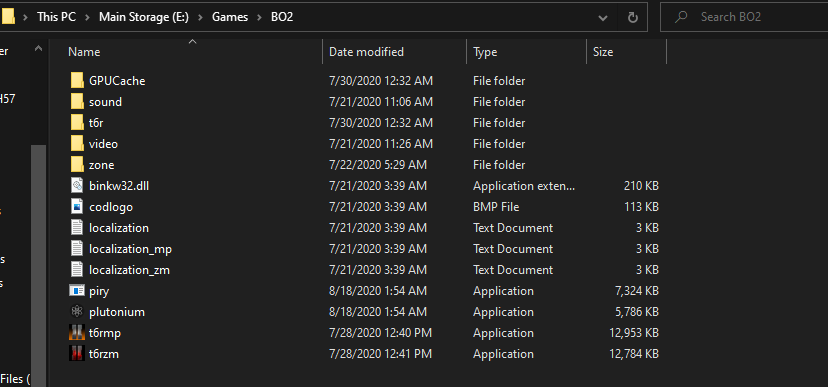Click the 7/22/2020 5:29 AM date
Screen dimensions: 828x387
(378, 165)
